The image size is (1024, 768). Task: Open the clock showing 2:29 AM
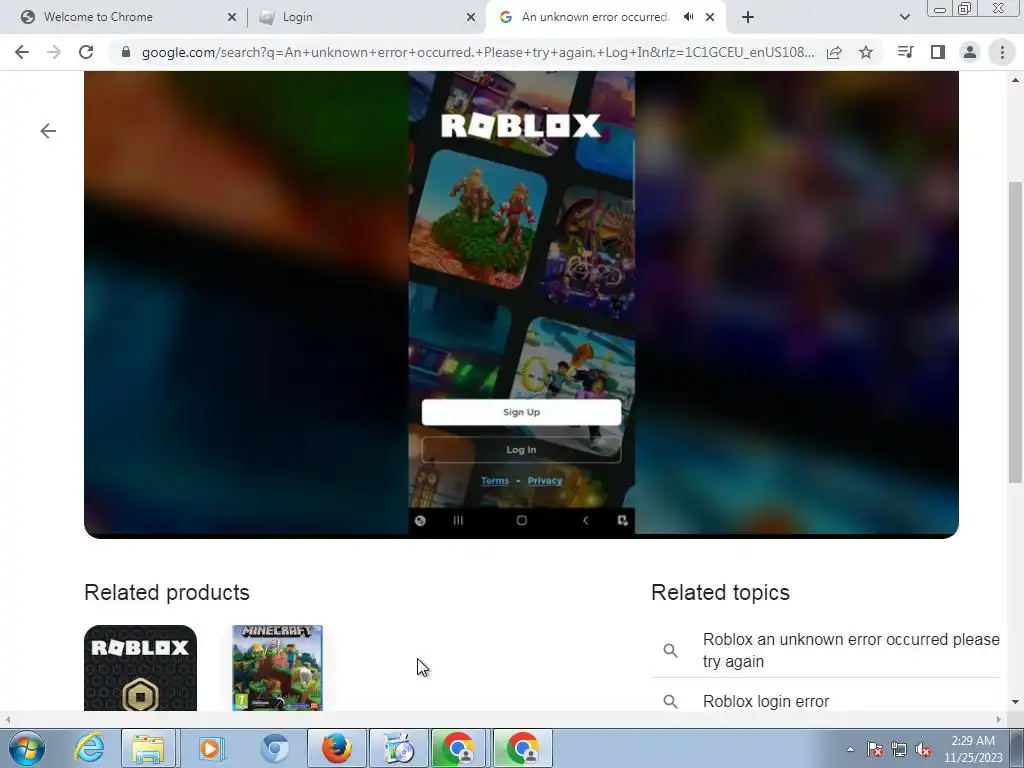(x=973, y=749)
